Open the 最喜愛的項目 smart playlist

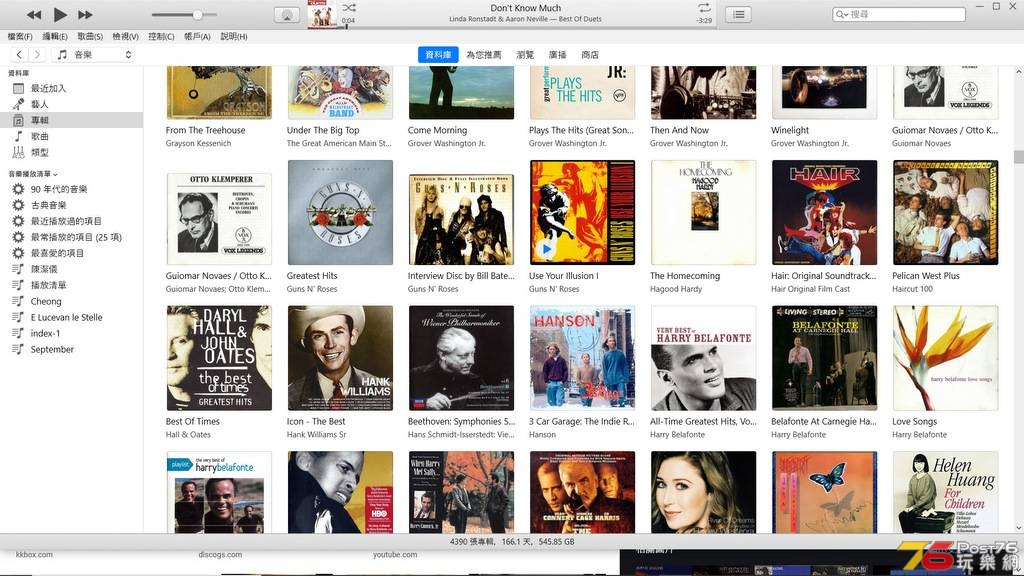(x=71, y=253)
